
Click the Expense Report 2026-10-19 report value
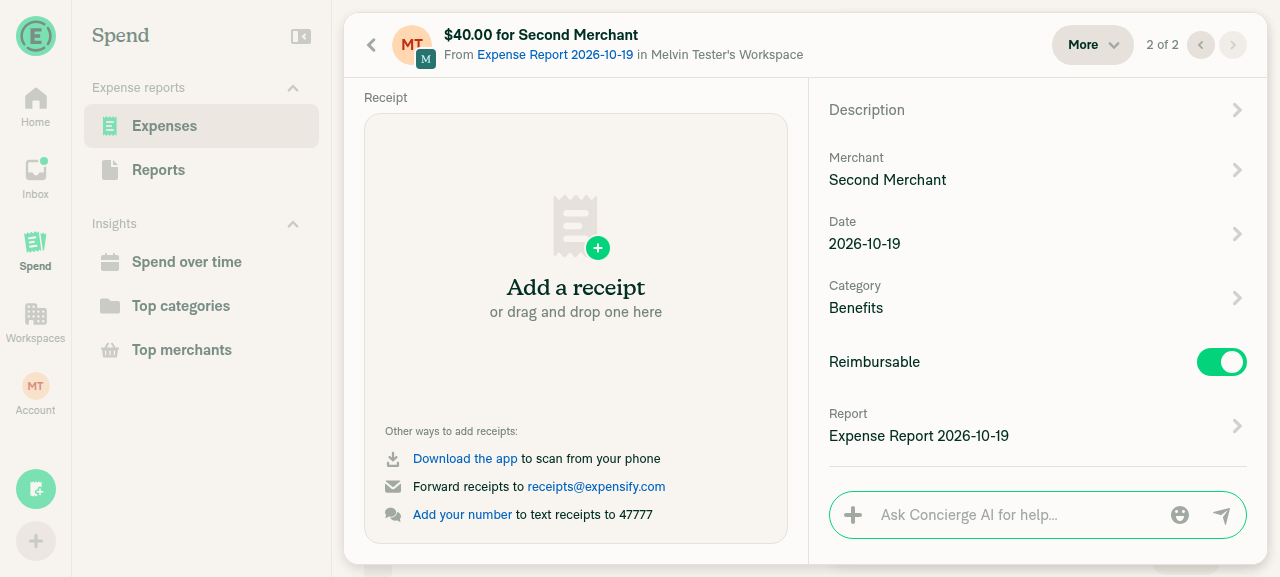919,436
